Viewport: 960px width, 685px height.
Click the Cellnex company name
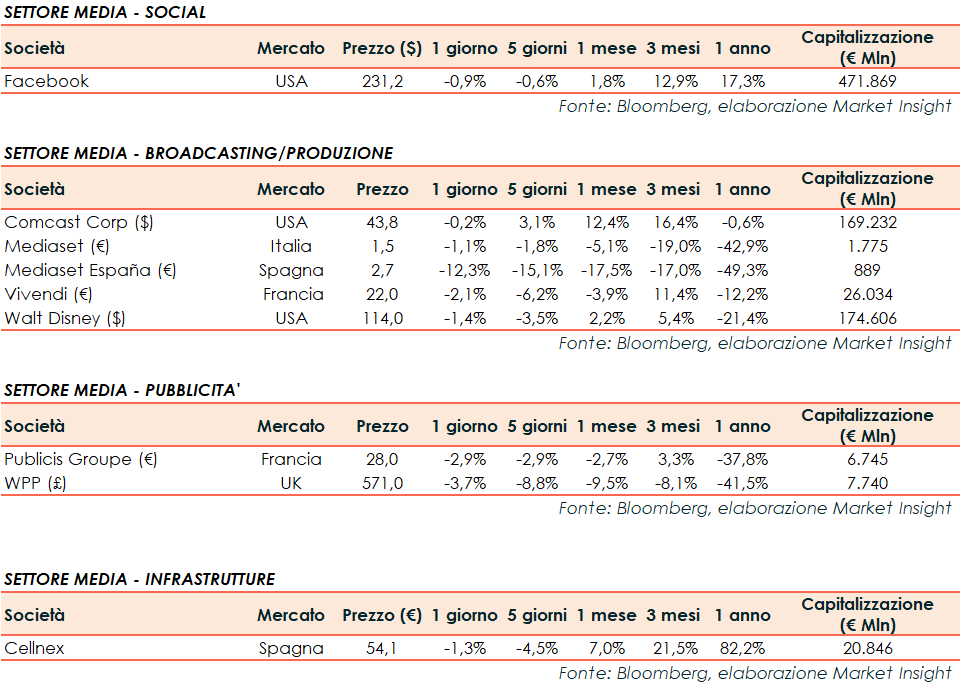click(34, 648)
